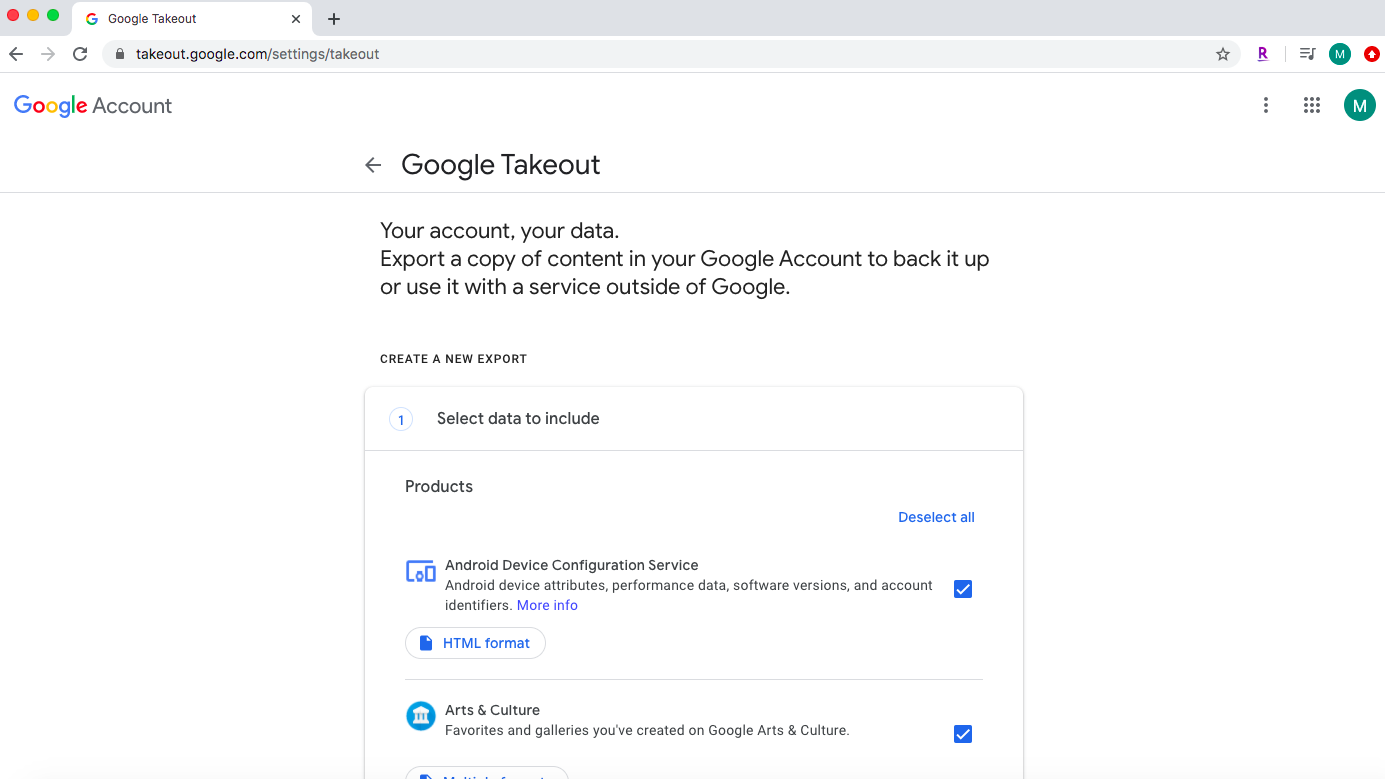Open the HTML format options button
Viewport: 1385px width, 779px height.
[475, 643]
